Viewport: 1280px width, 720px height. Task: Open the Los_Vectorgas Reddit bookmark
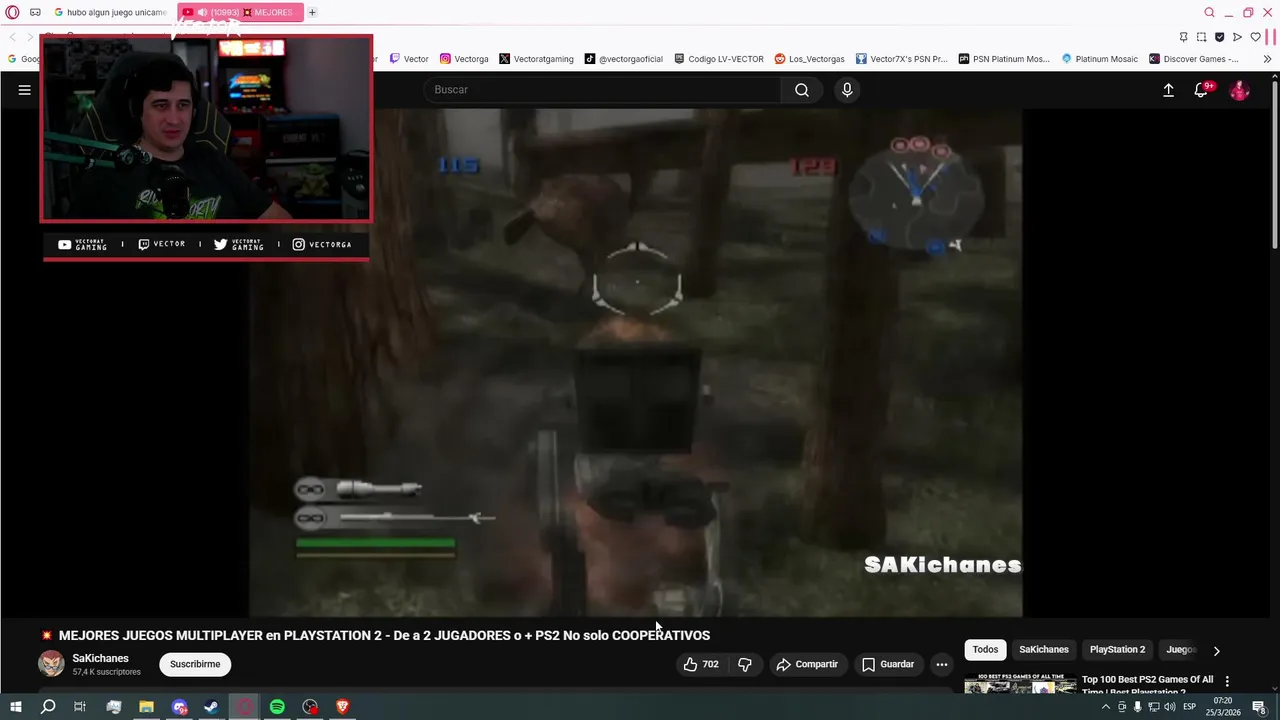(809, 59)
